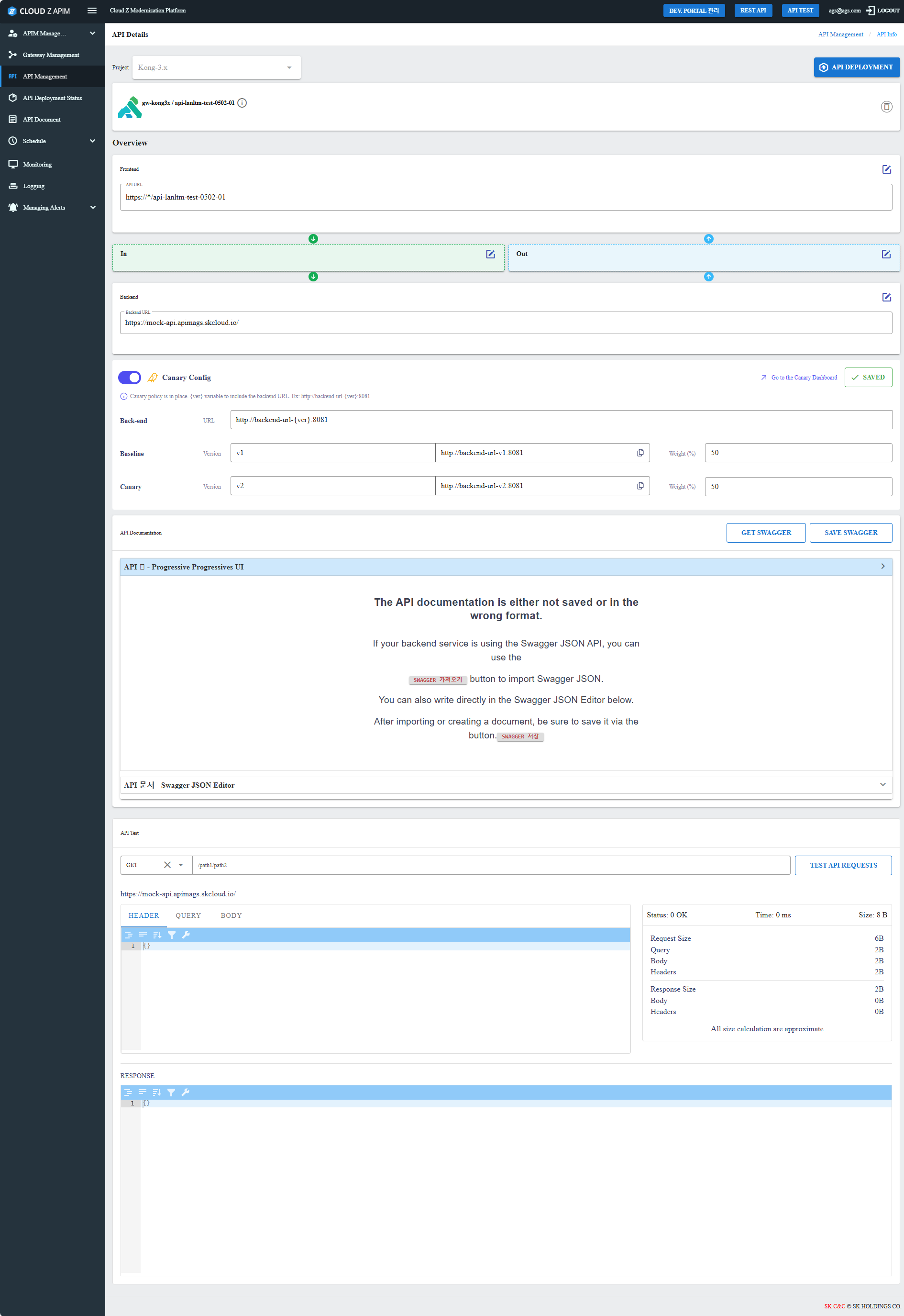Click the SAVED button

click(x=868, y=378)
